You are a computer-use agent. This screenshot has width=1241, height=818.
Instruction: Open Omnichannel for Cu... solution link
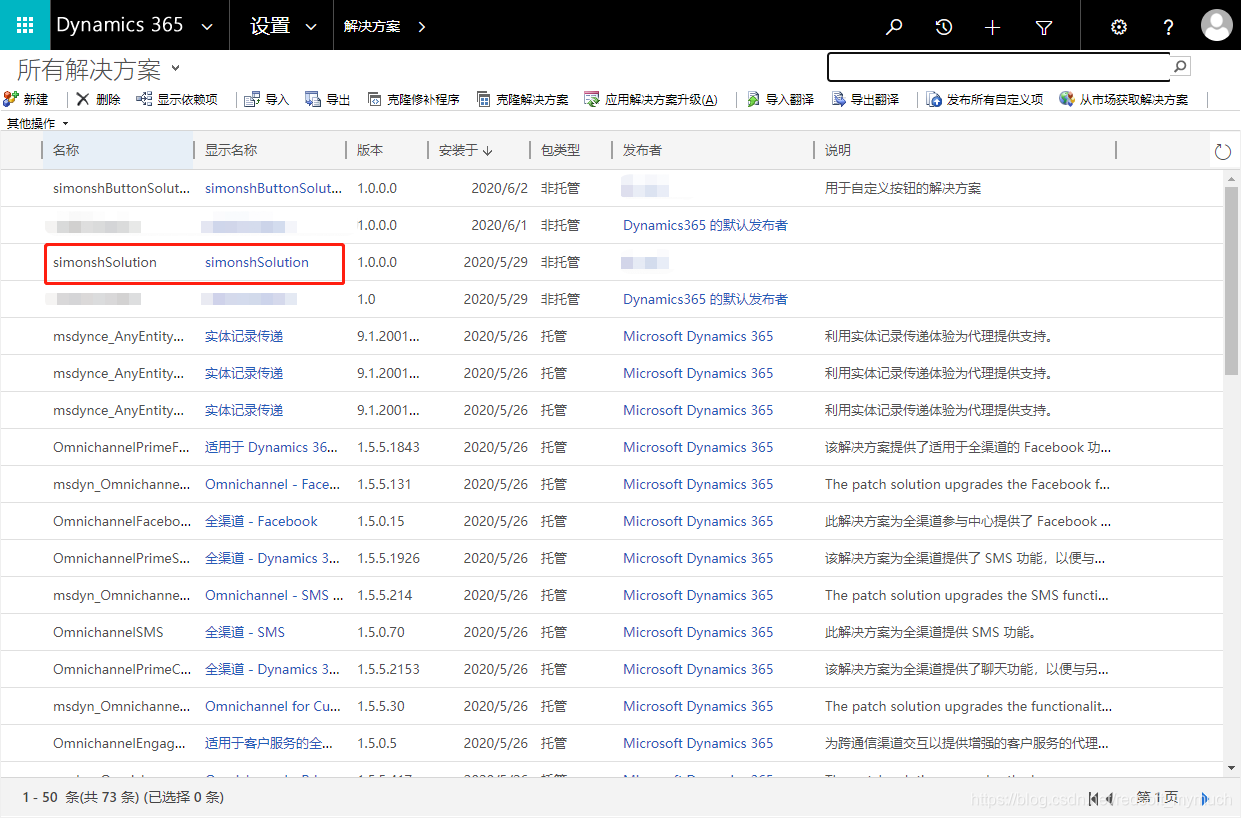tap(273, 706)
